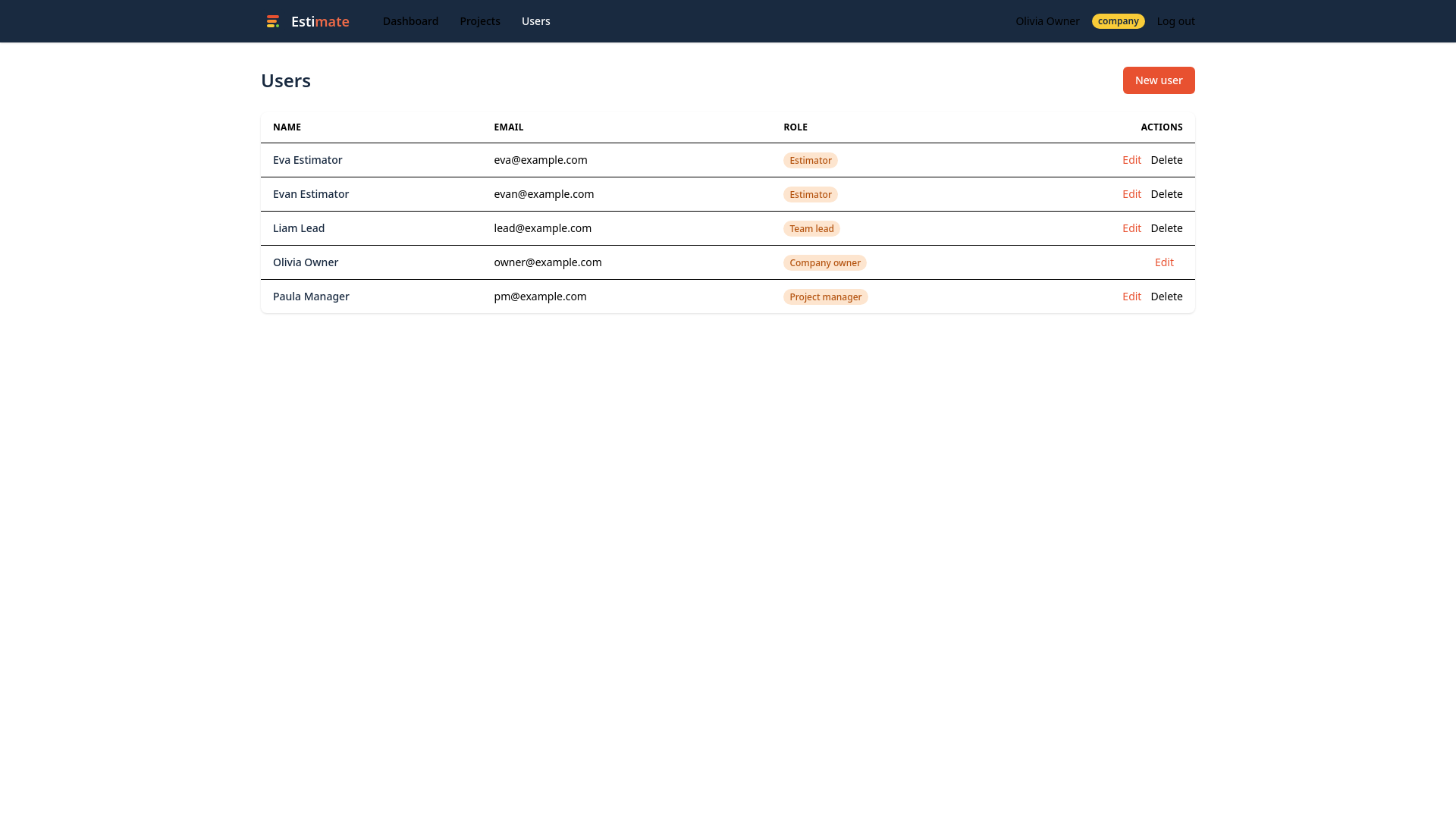Click the Olivia Owner name in the header
The width and height of the screenshot is (1456, 819).
coord(1047,21)
